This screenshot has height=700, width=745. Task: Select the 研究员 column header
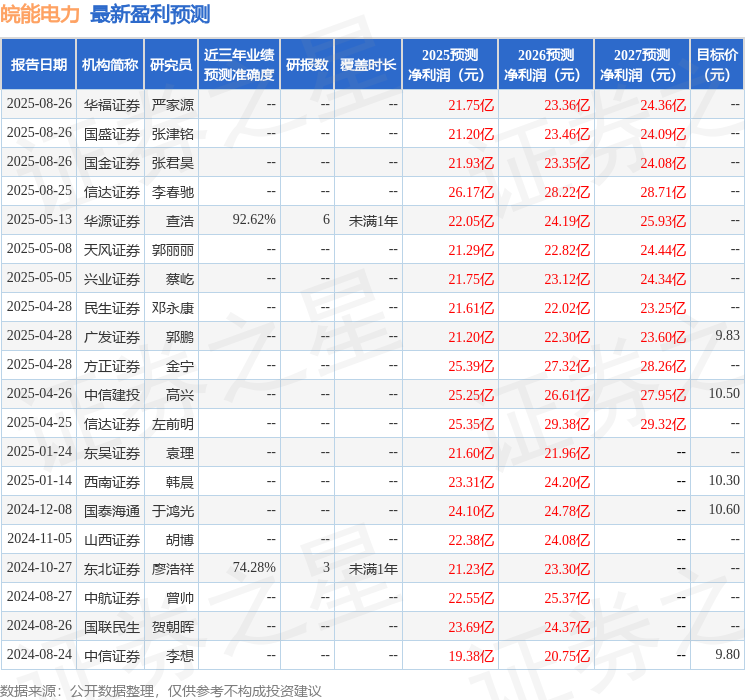coord(171,65)
